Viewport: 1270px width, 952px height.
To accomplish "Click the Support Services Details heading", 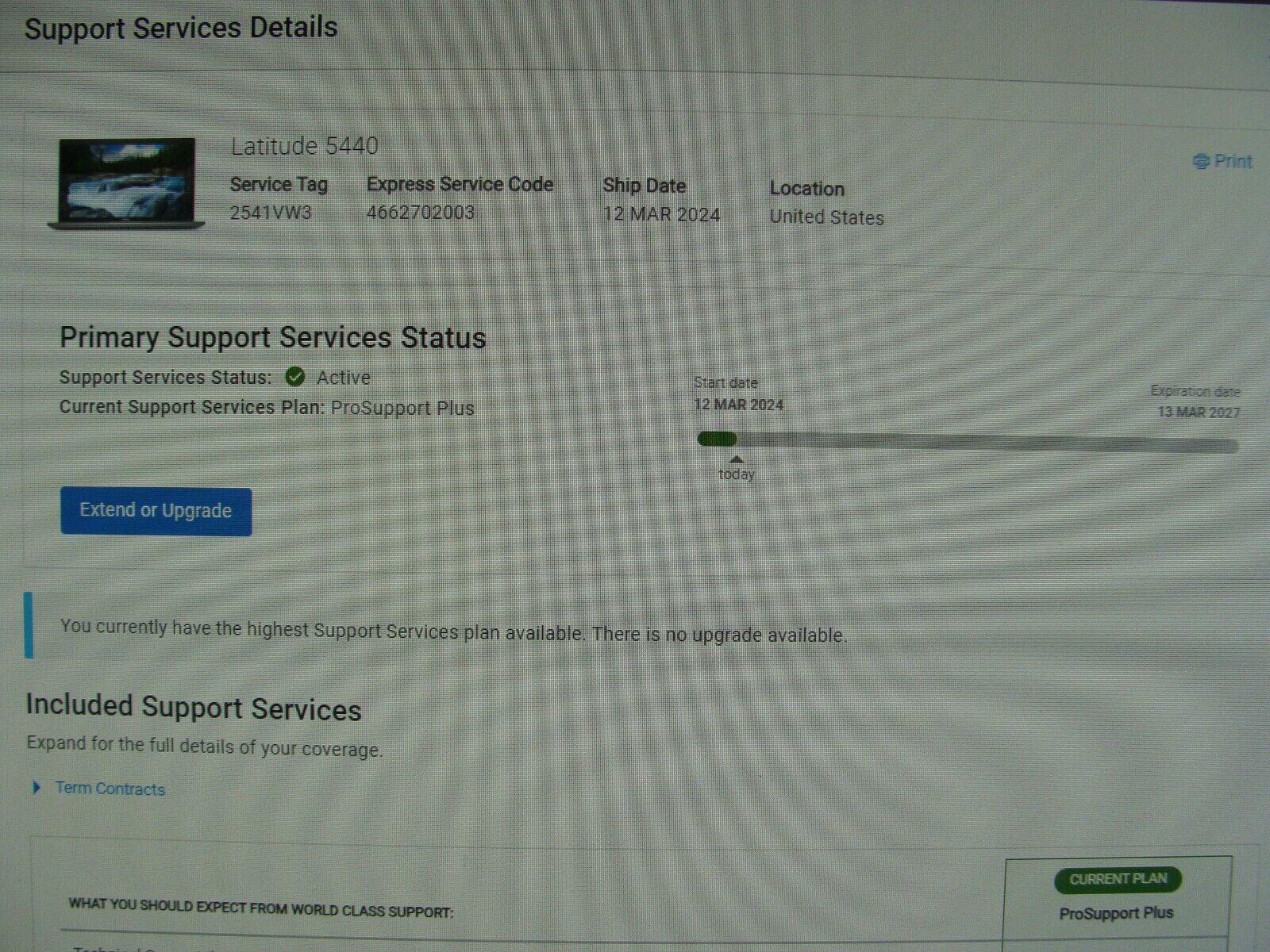I will coord(181,28).
